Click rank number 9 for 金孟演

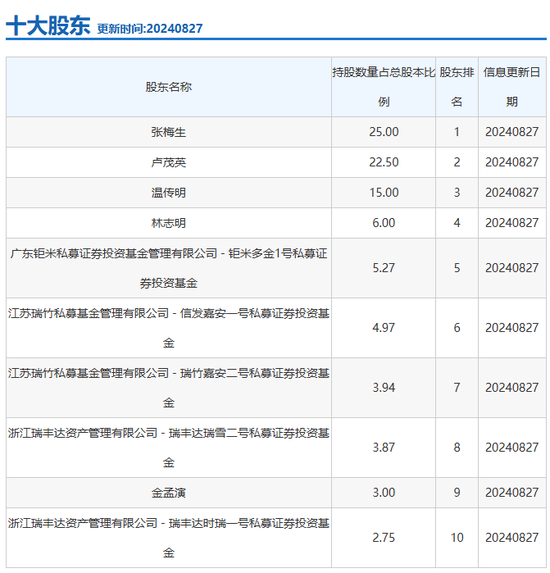point(457,493)
